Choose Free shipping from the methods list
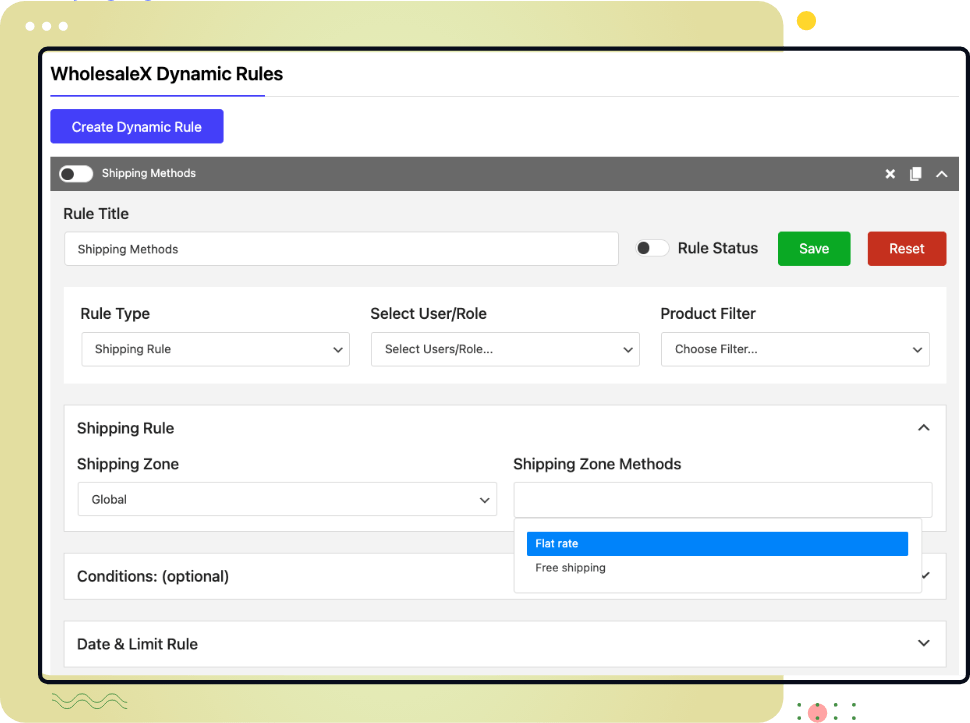 [717, 568]
